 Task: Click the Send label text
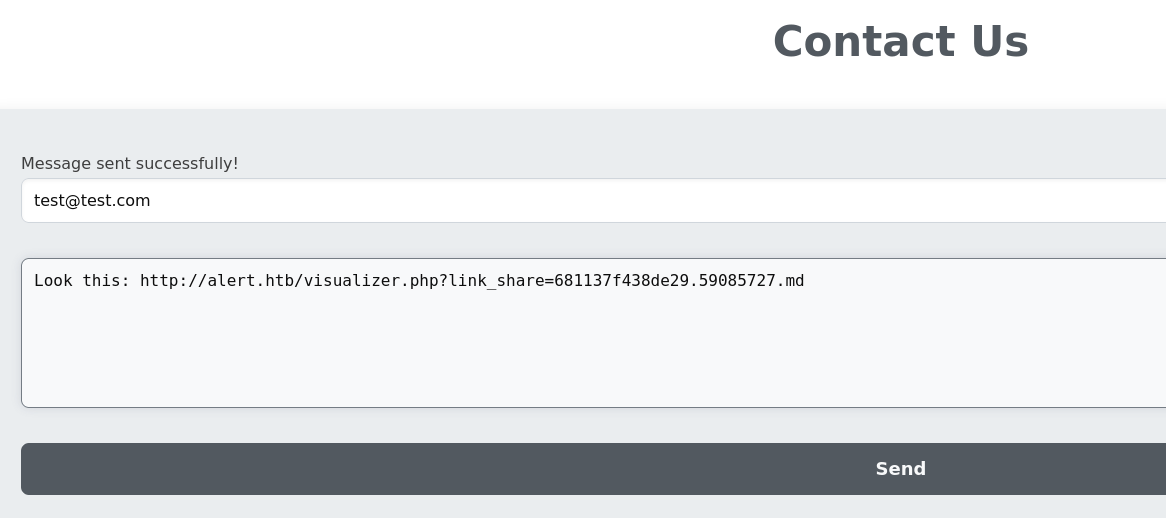coord(901,469)
